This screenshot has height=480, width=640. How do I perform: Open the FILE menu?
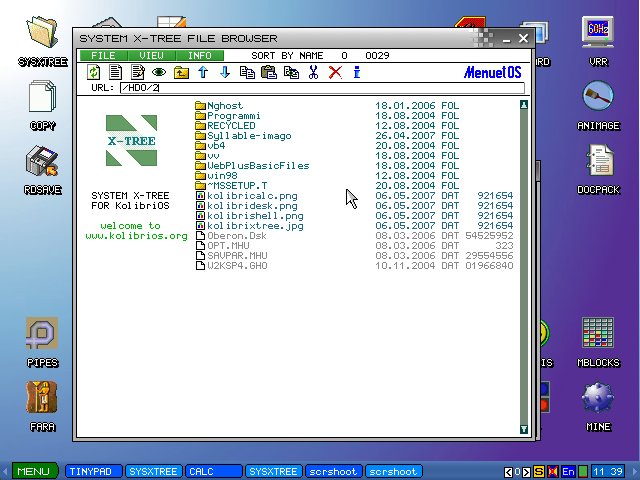(104, 55)
